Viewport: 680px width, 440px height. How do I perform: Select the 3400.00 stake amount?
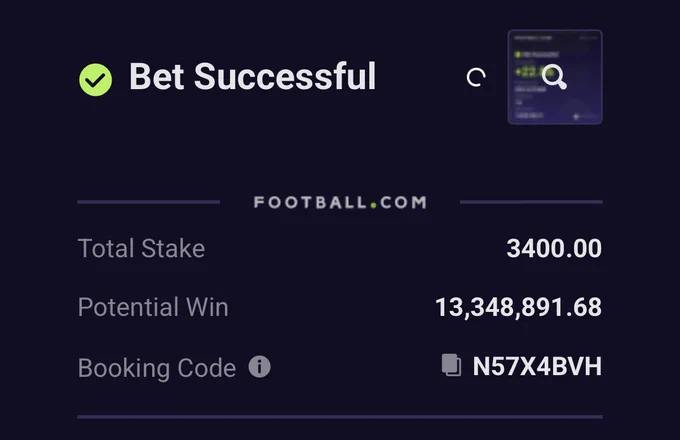554,248
